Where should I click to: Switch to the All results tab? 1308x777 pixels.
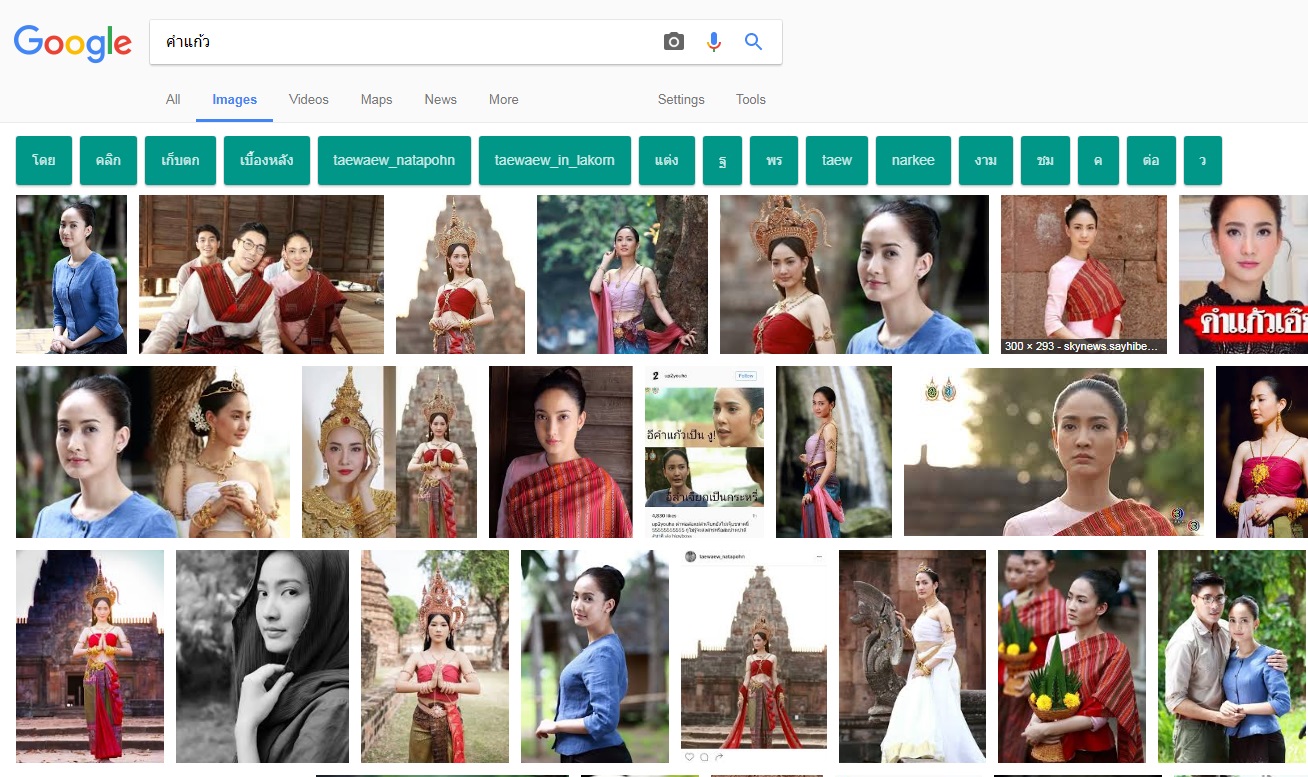[x=173, y=99]
